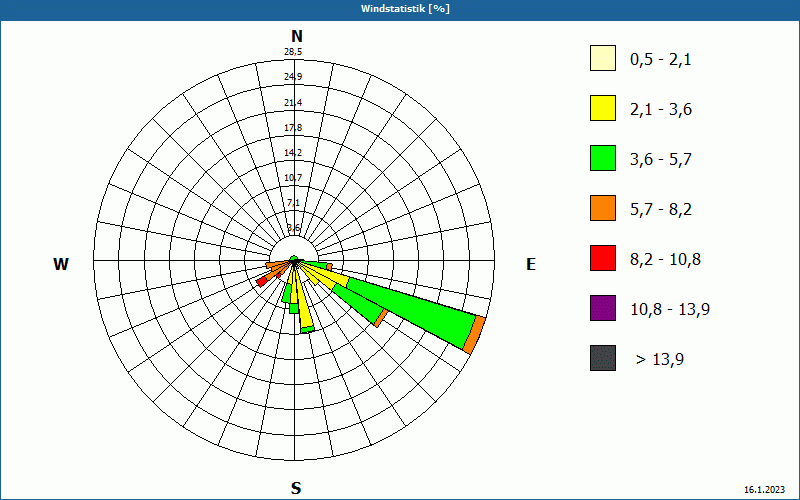800x500 pixels.
Task: Click the 7,1 ring scale value
Action: click(x=293, y=203)
